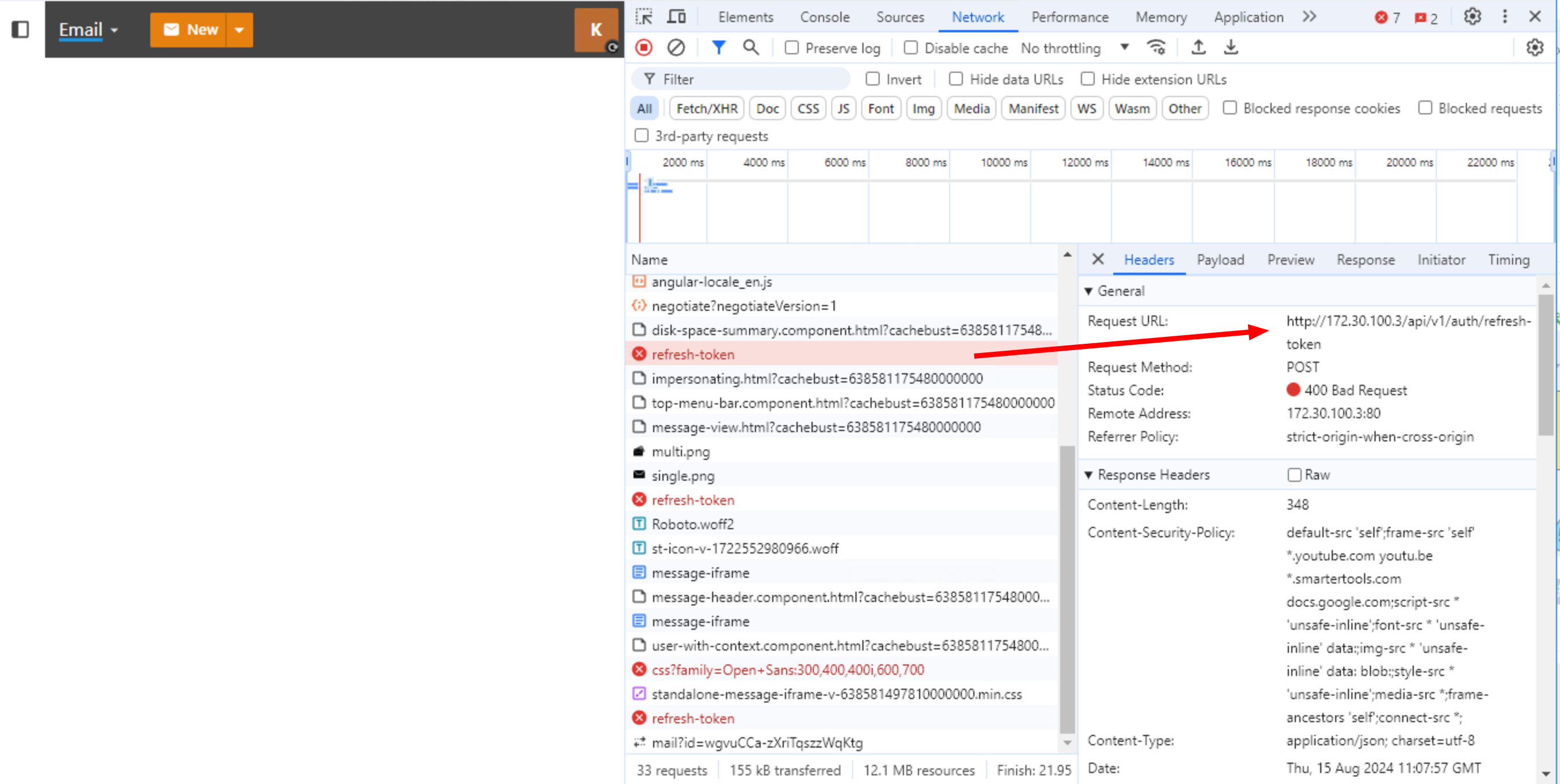Screen dimensions: 1560x784
Task: Click the import HAR file upload icon
Action: pos(1198,47)
